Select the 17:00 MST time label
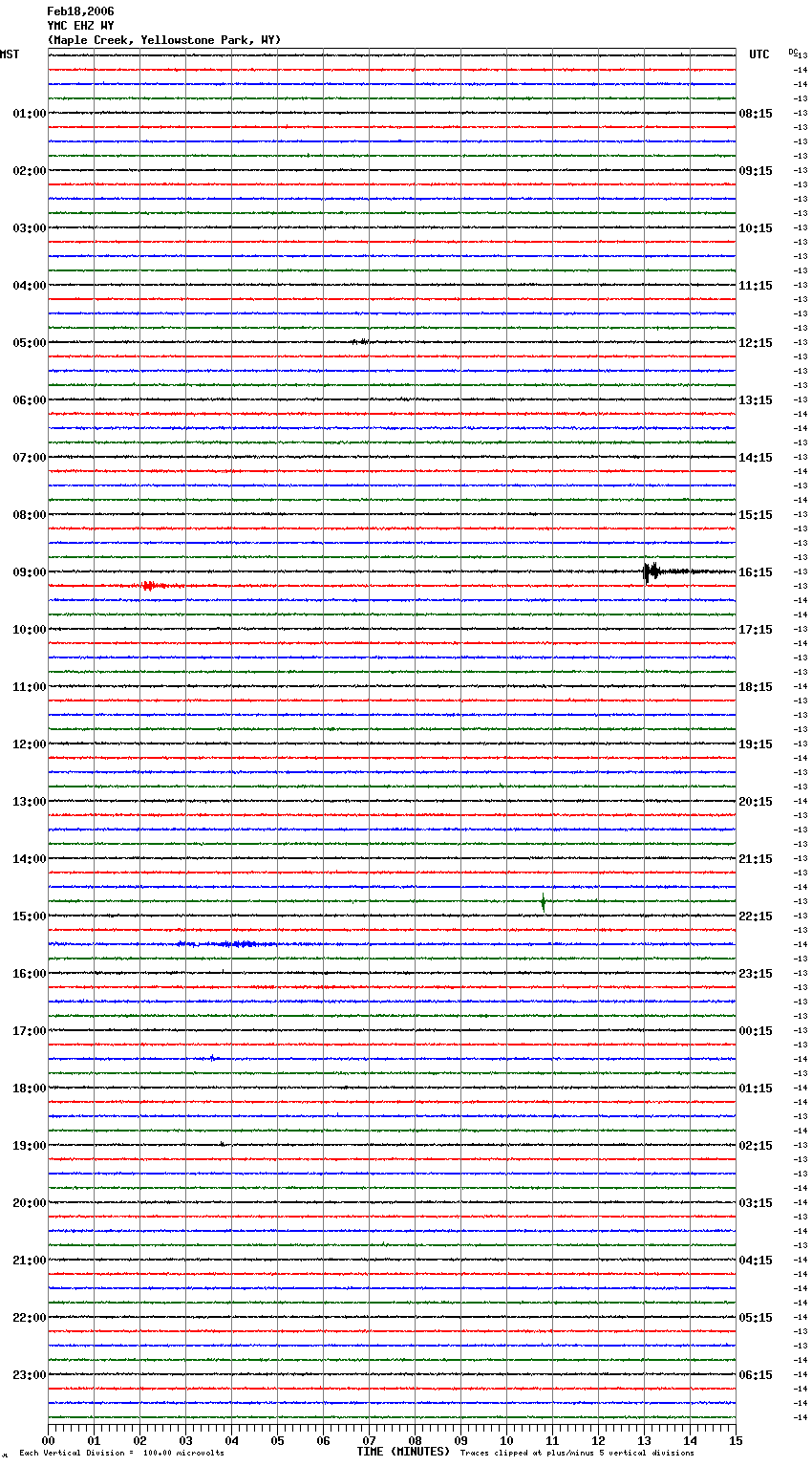This screenshot has height=1466, width=812. pos(30,1031)
